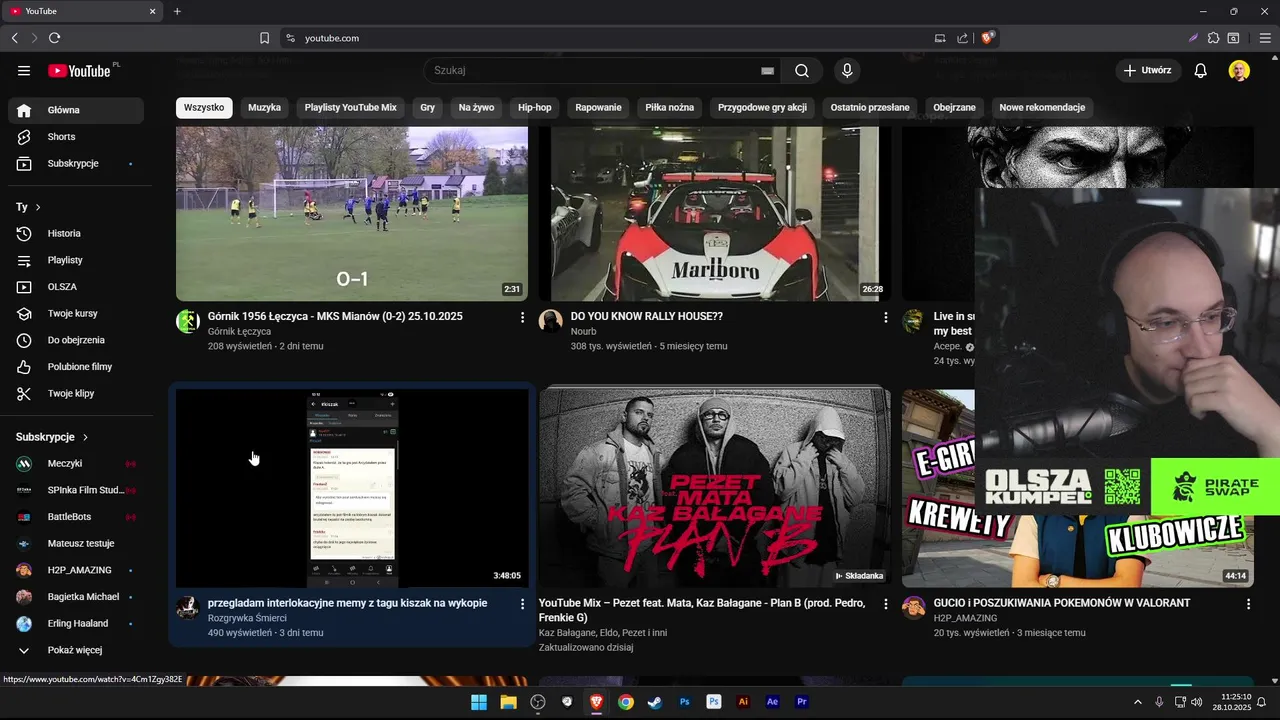Open Erling Haaland subscription
This screenshot has height=720, width=1280.
pyautogui.click(x=76, y=623)
